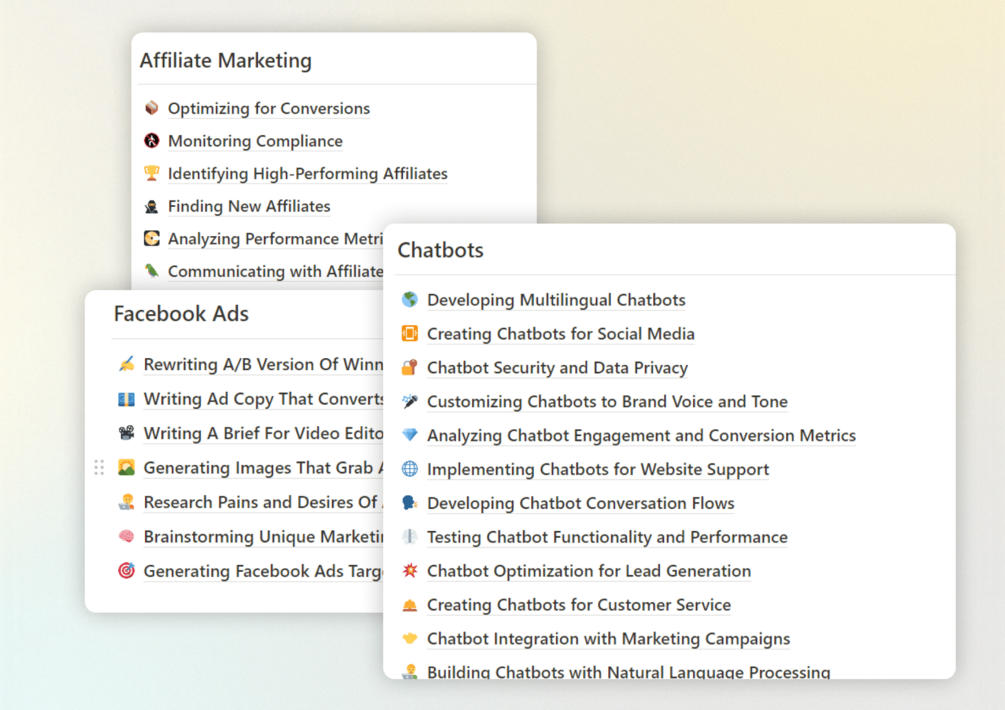
Task: Open Monitoring Compliance page
Action: (255, 141)
